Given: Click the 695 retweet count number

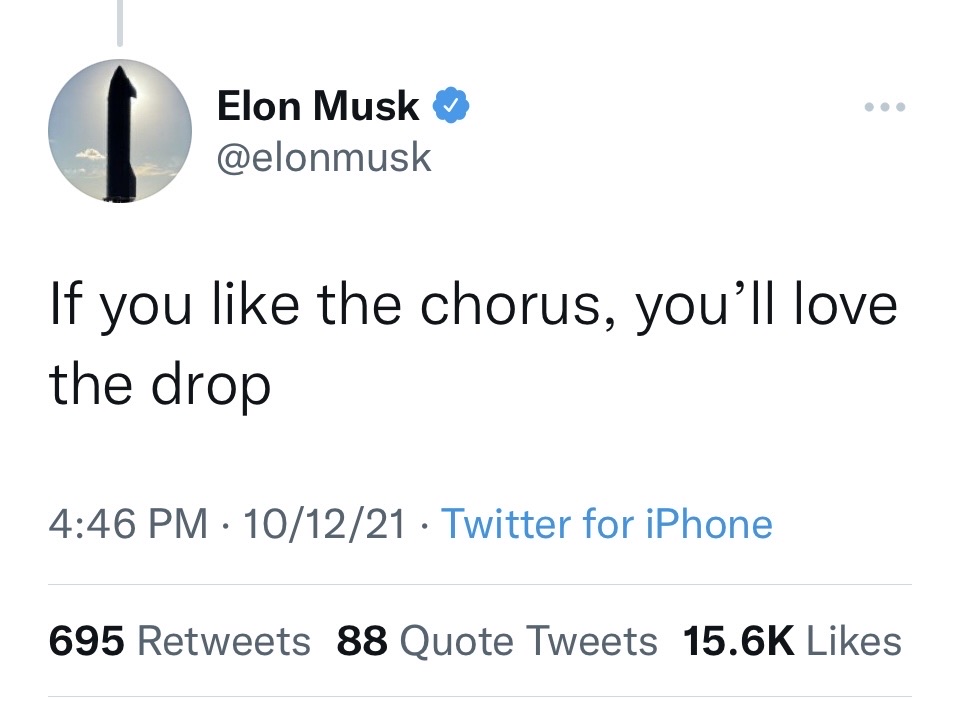Looking at the screenshot, I should (x=87, y=641).
